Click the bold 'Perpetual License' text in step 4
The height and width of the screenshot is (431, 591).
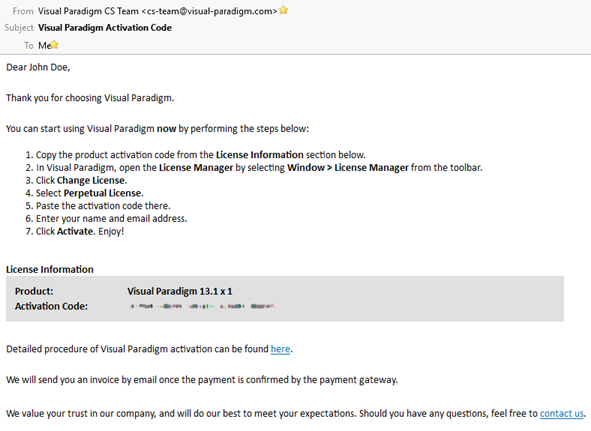(x=103, y=193)
